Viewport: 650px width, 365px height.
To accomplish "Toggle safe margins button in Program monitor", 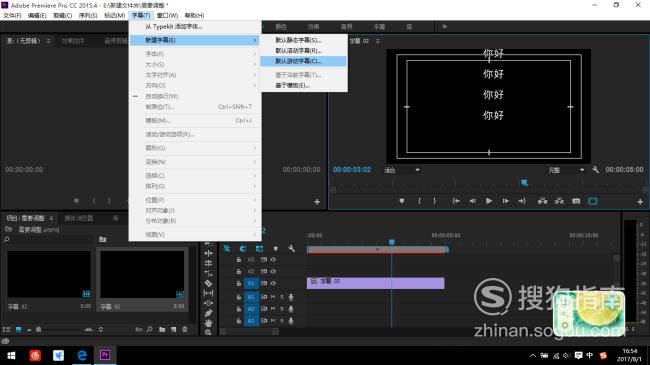I will [x=593, y=201].
